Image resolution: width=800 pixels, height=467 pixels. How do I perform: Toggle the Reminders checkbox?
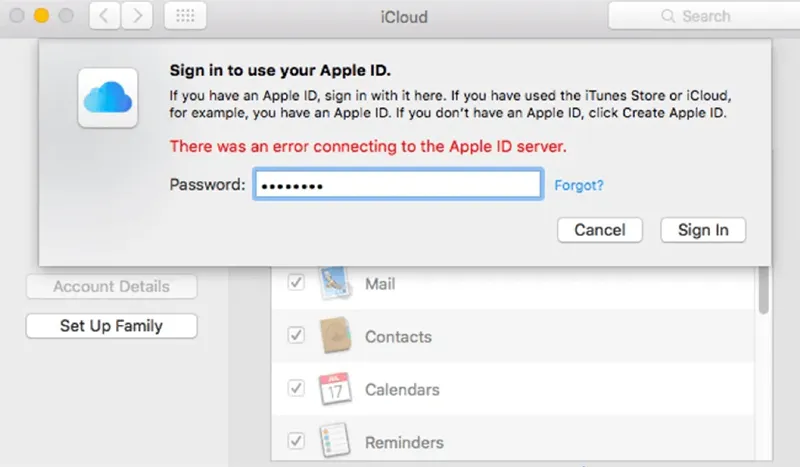pos(296,441)
